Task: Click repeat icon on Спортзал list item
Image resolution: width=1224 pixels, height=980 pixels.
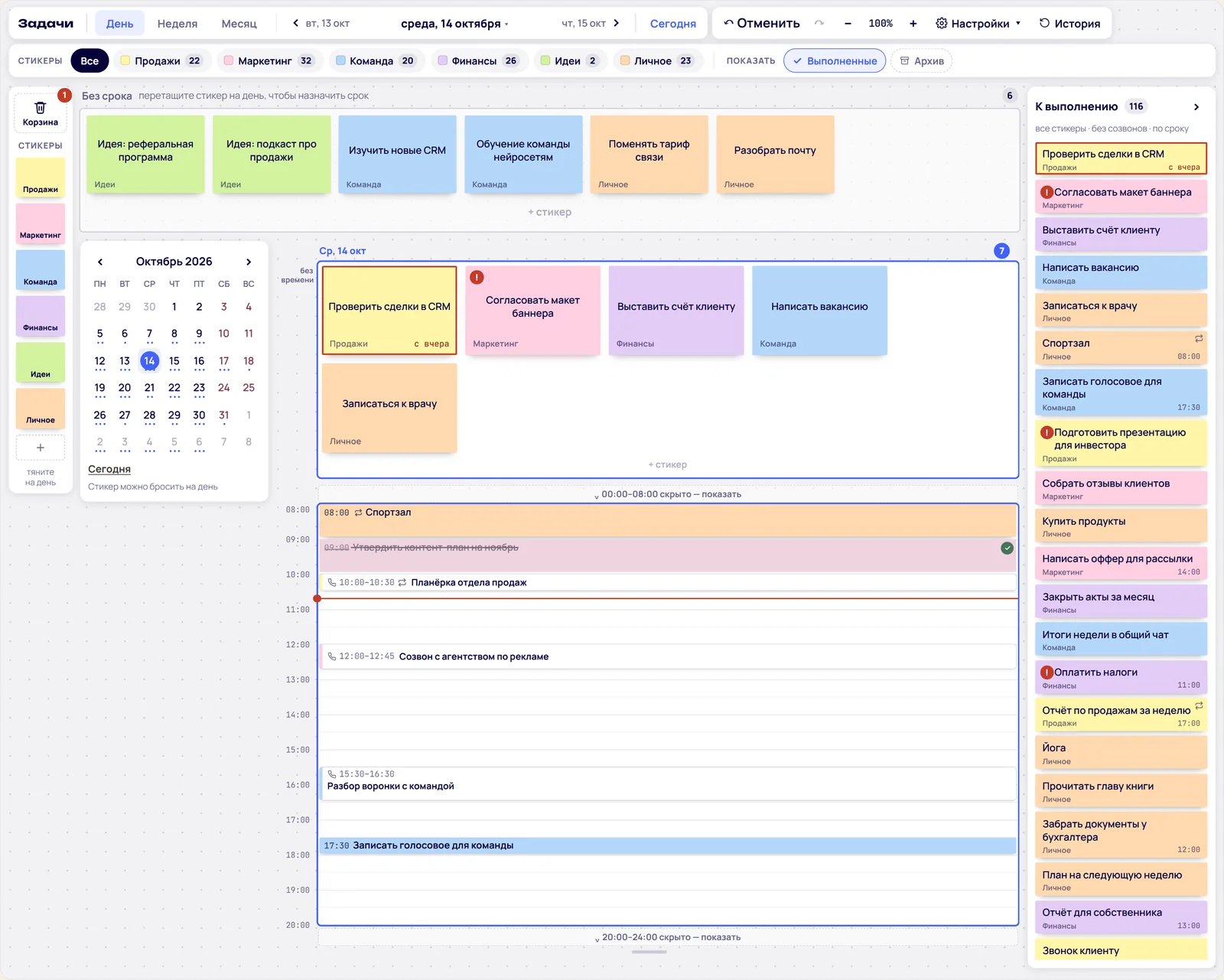Action: click(x=1199, y=338)
